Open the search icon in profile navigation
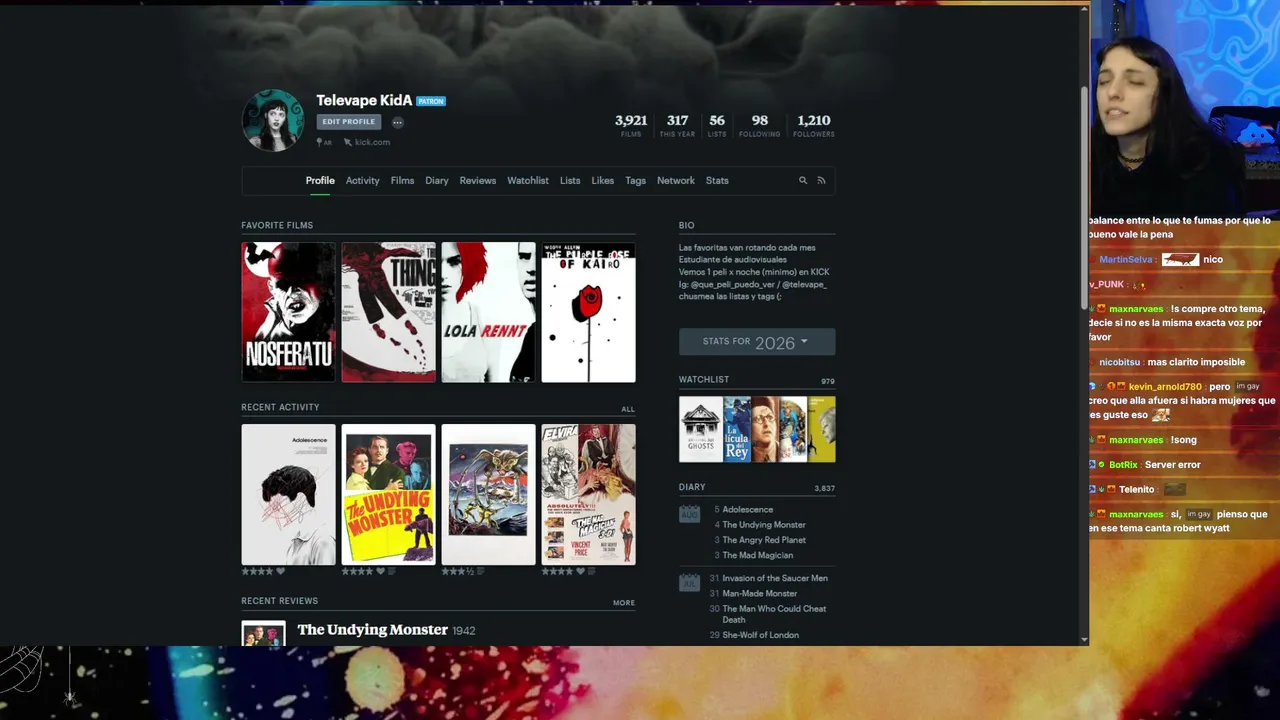Viewport: 1280px width, 720px height. pyautogui.click(x=802, y=181)
